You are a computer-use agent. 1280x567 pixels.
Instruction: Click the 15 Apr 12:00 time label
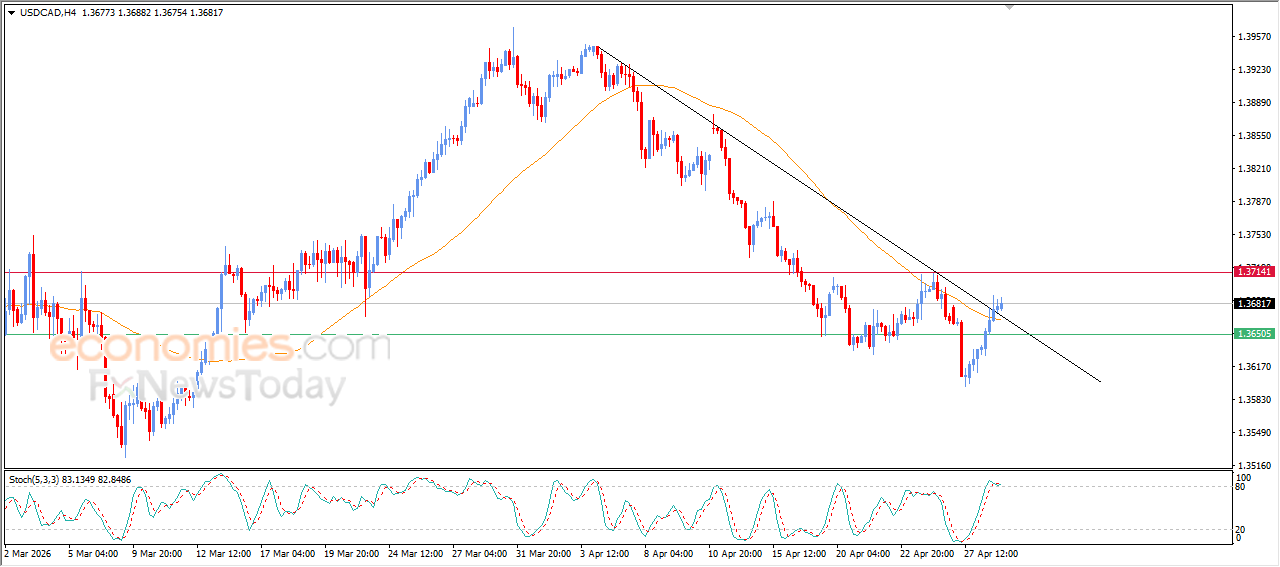click(x=799, y=553)
